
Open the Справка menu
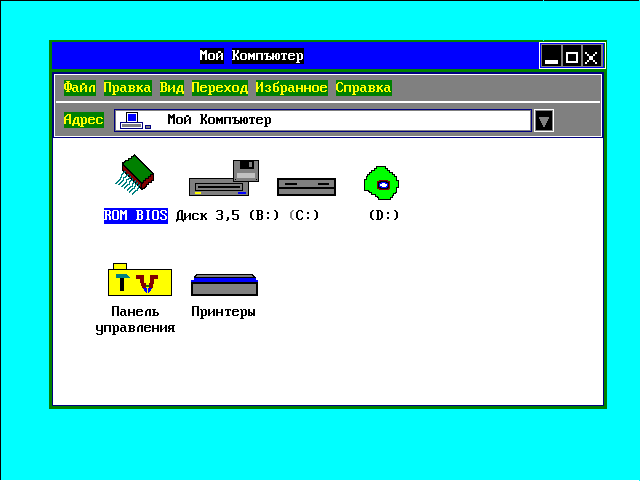pyautogui.click(x=364, y=88)
